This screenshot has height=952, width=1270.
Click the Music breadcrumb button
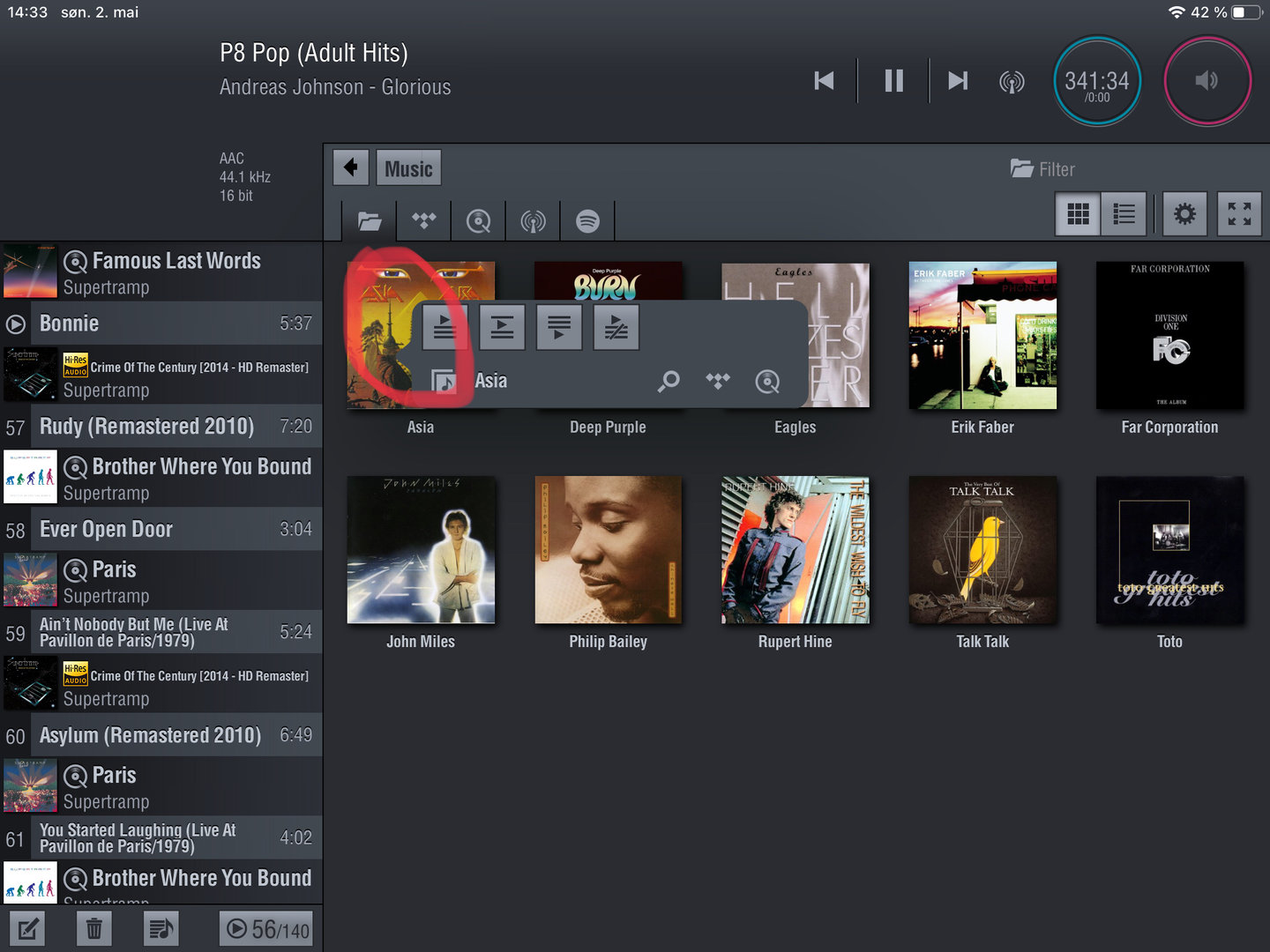tap(408, 167)
